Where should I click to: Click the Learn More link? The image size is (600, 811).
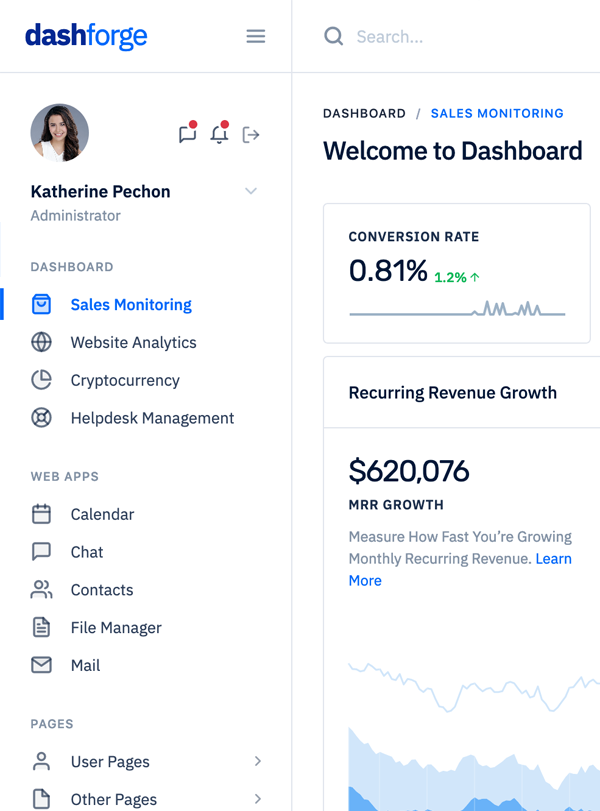tap(553, 559)
